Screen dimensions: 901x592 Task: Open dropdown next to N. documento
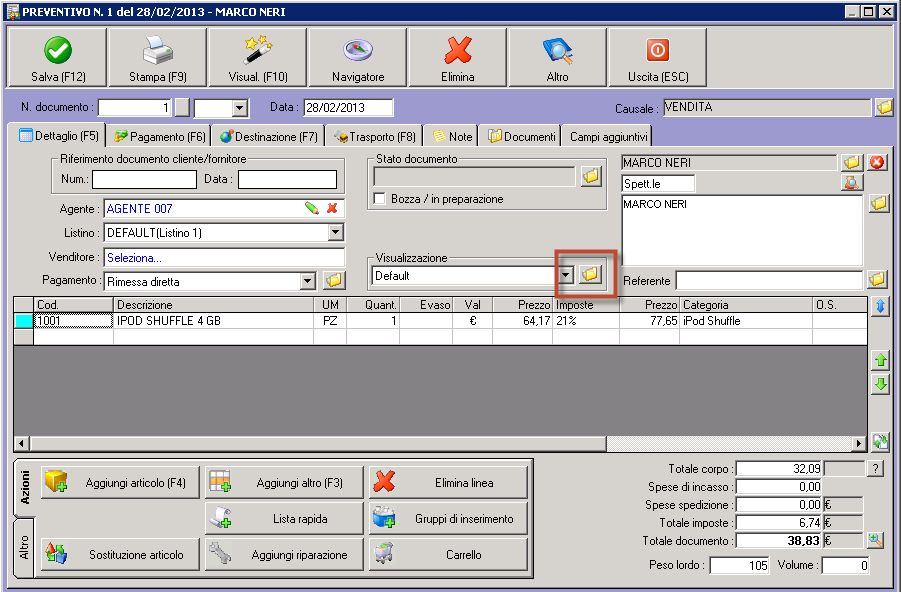click(240, 107)
